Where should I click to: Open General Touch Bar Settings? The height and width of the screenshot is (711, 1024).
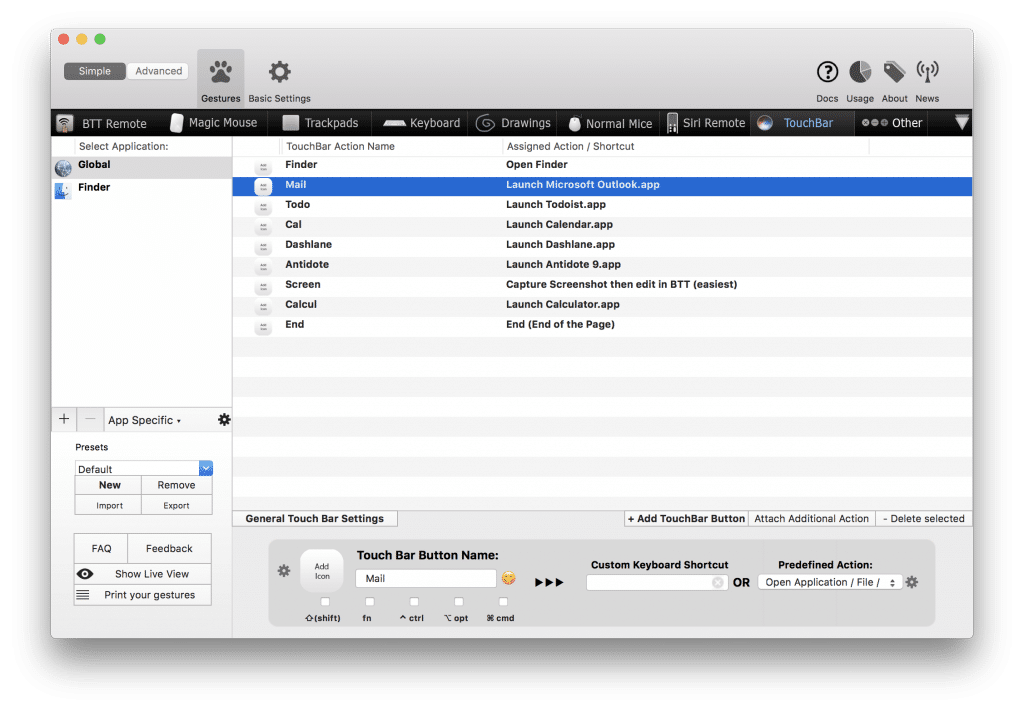tap(315, 518)
